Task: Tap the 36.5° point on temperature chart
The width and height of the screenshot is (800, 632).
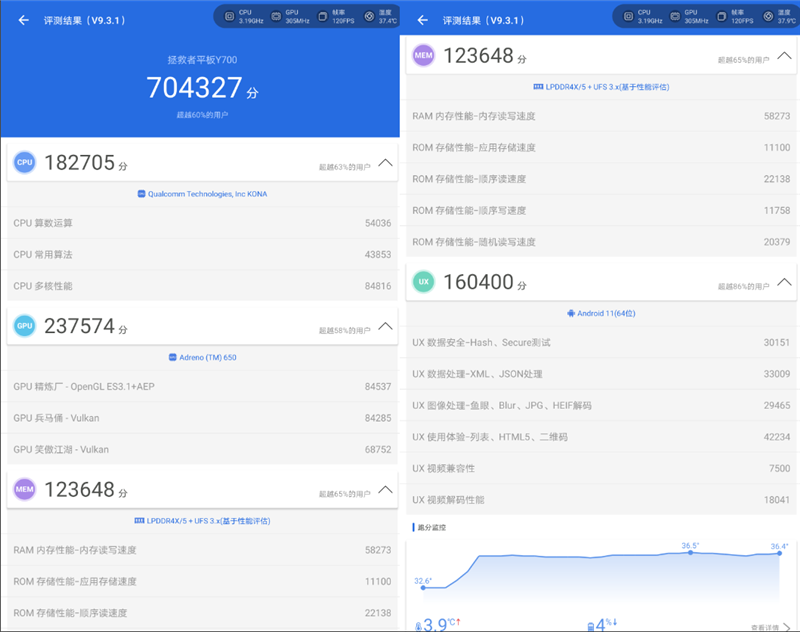Action: [690, 552]
